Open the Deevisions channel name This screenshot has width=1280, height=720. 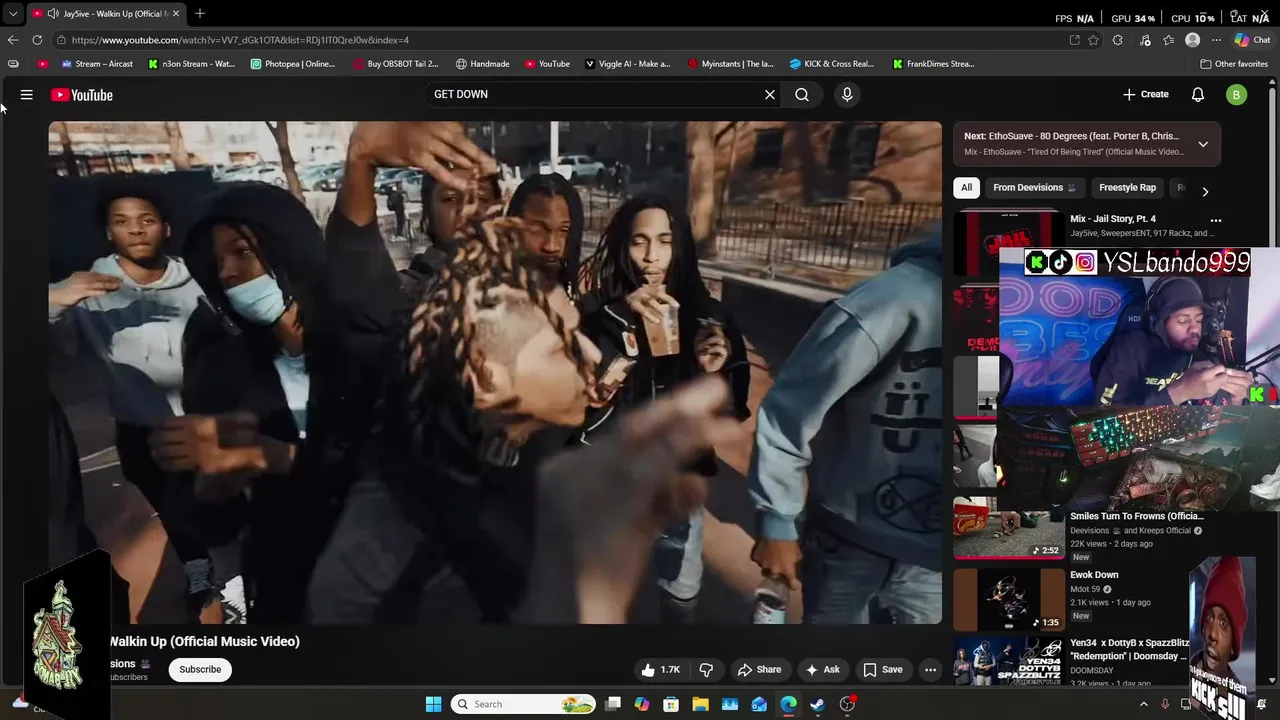point(123,663)
